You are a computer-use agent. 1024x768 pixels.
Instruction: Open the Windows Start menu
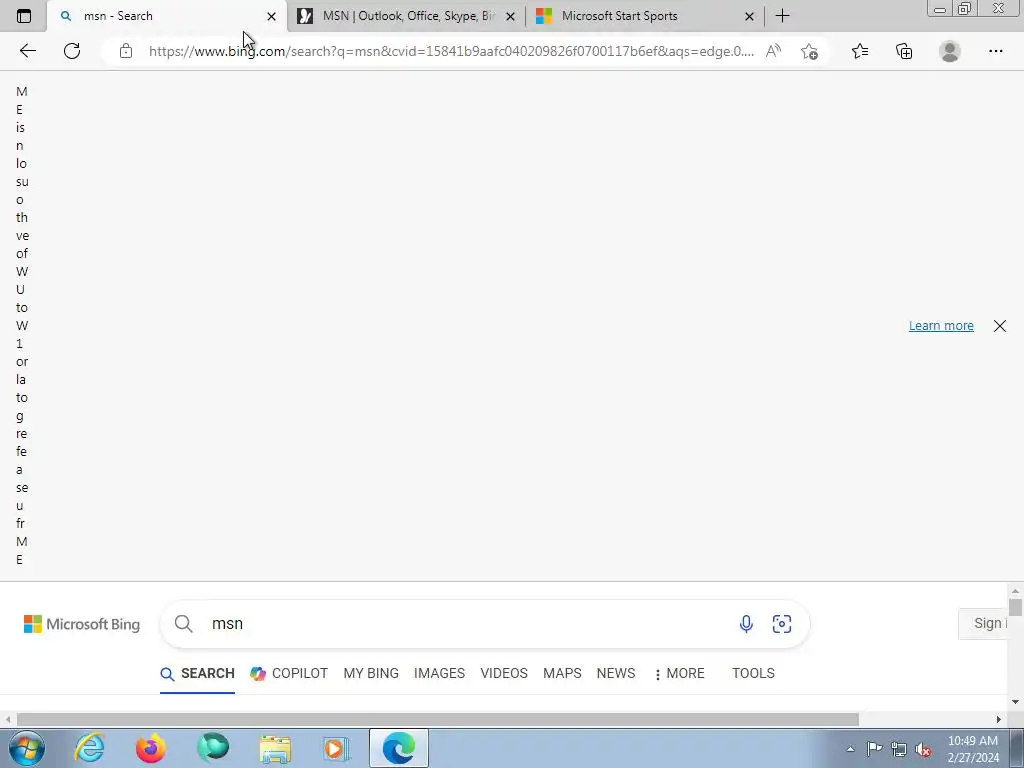click(27, 748)
